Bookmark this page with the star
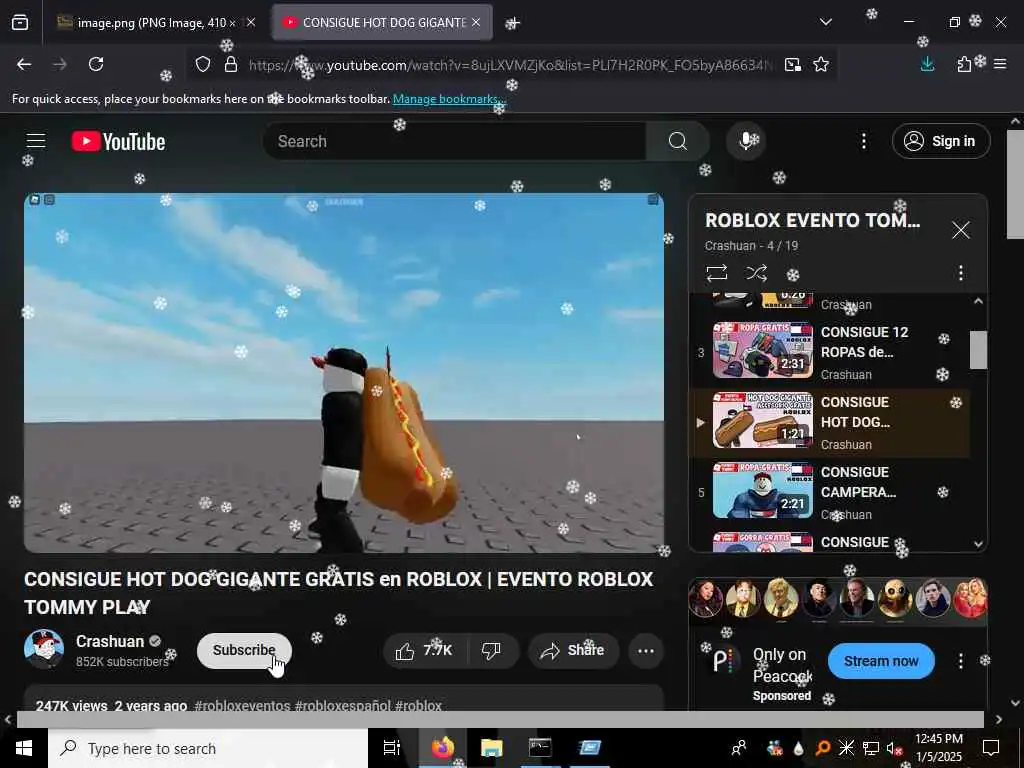The image size is (1024, 768). 821,64
